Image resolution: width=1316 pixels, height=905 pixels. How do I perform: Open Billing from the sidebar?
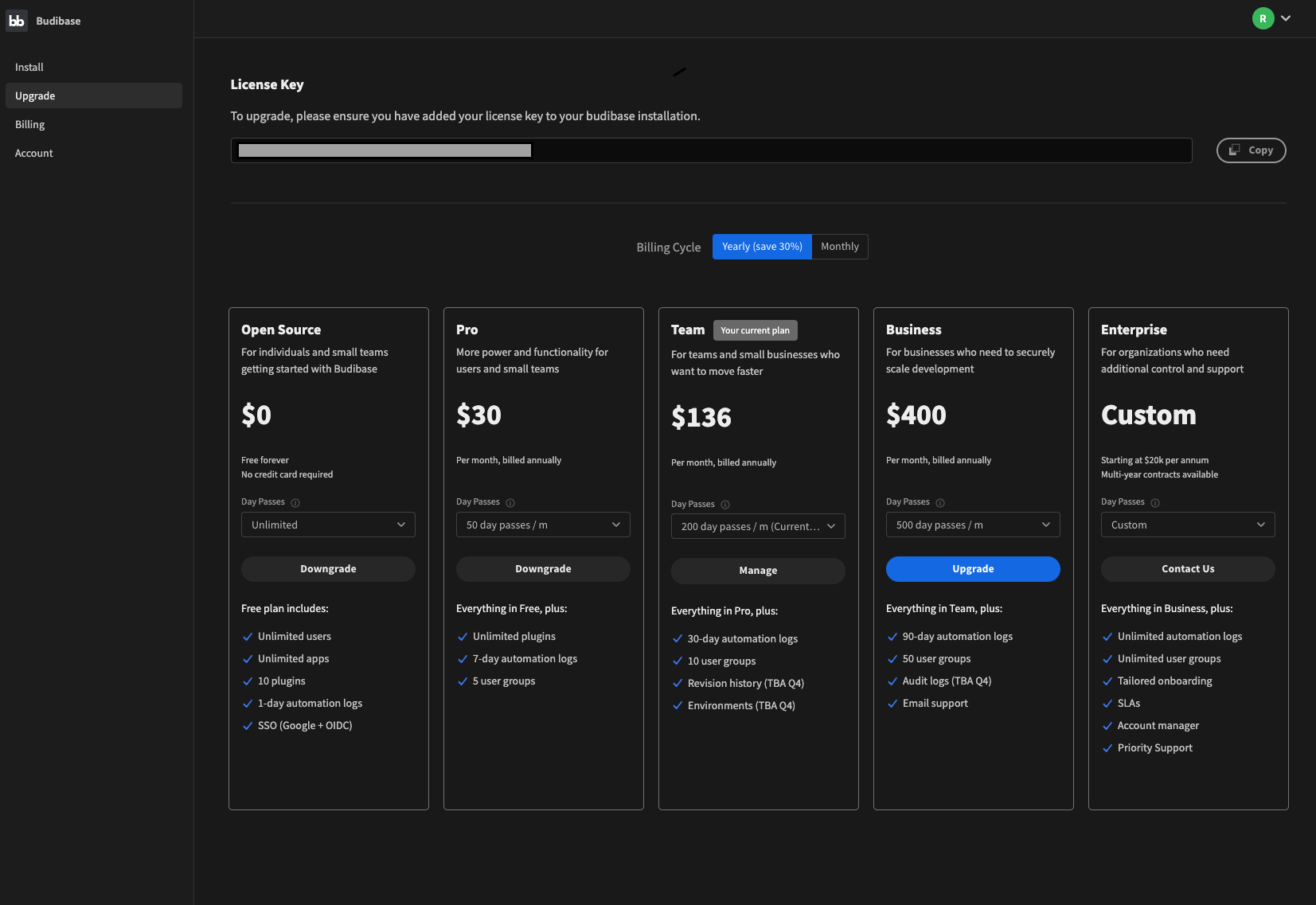[x=93, y=124]
